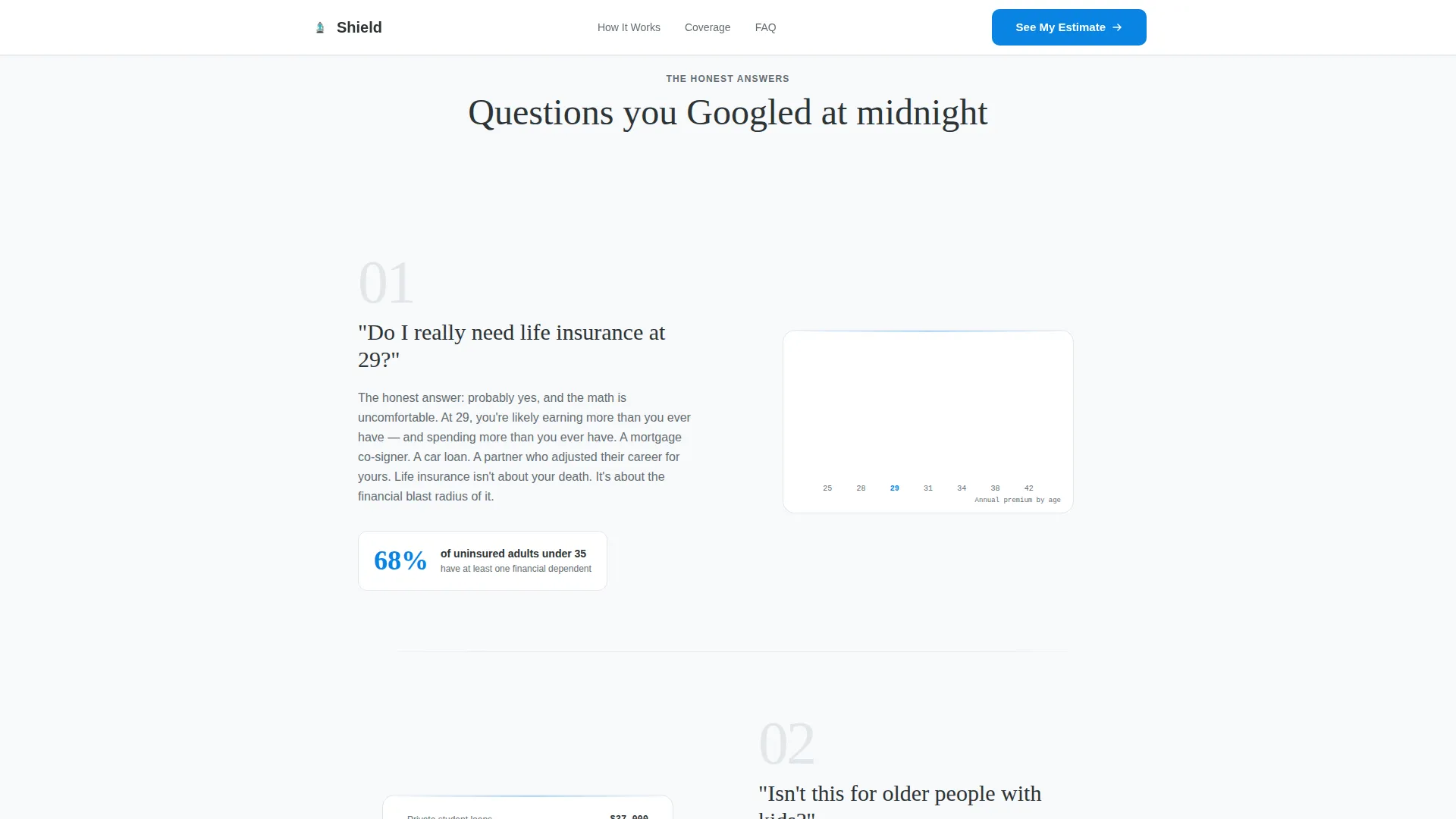Select age 31 on premium chart
Viewport: 1456px width, 819px height.
[928, 488]
